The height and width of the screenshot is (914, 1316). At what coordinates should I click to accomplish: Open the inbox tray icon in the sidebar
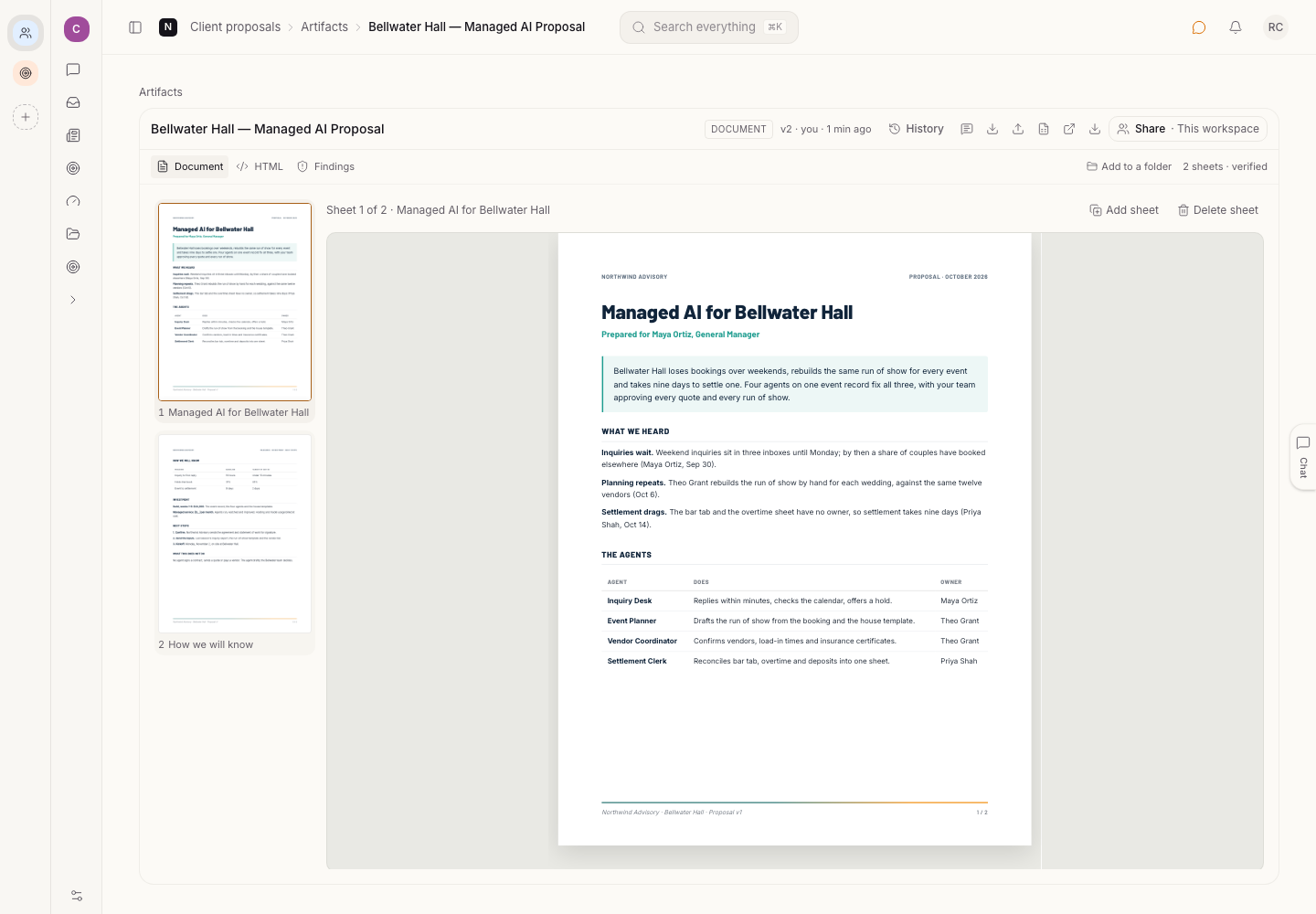73,102
